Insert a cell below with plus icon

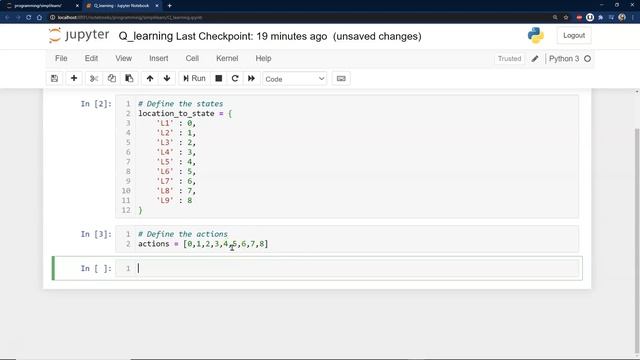pos(74,78)
